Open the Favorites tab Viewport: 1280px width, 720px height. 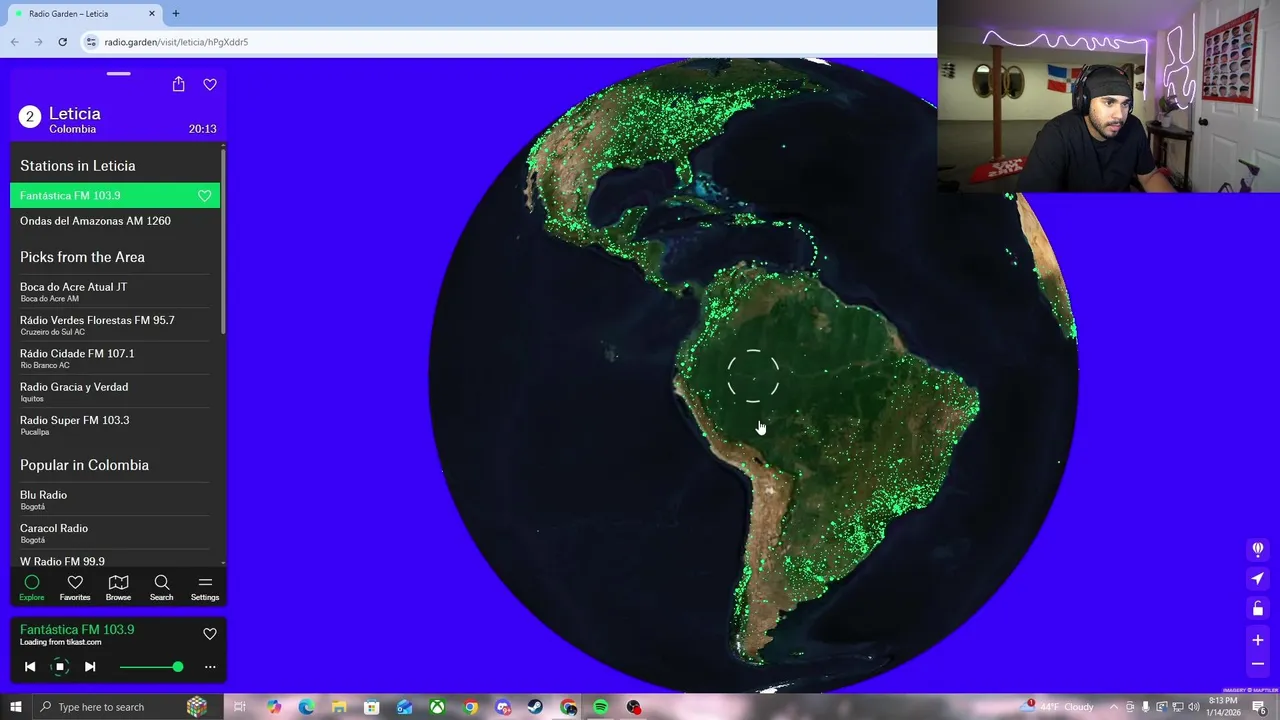tap(75, 588)
